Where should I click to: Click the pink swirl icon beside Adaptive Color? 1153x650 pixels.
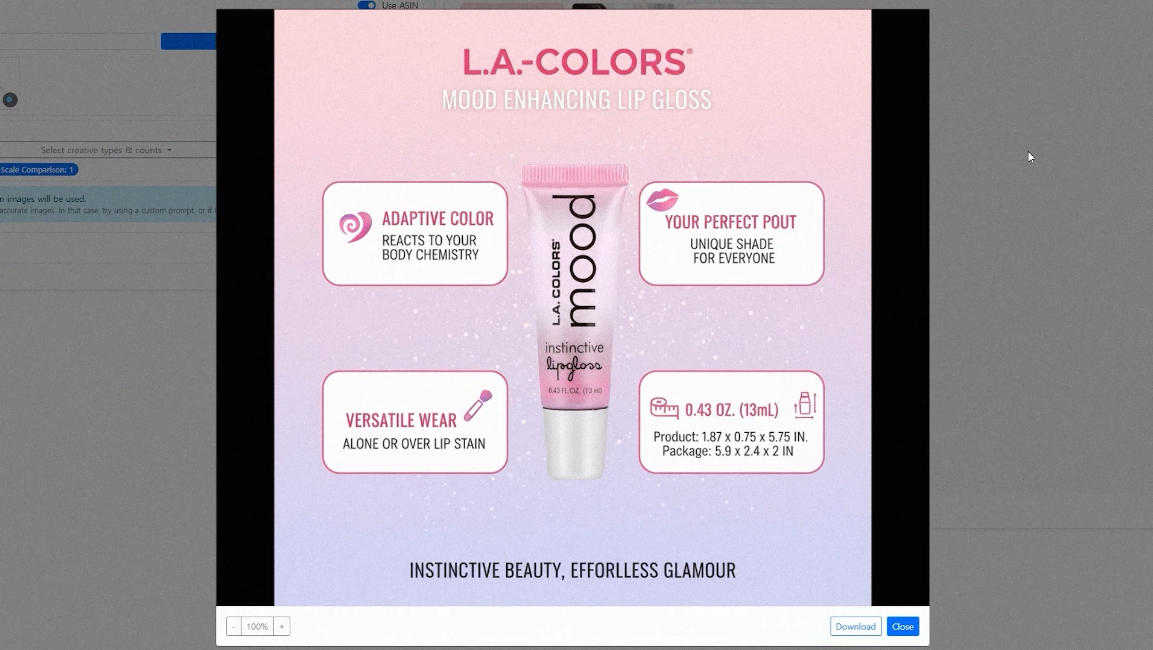point(355,227)
